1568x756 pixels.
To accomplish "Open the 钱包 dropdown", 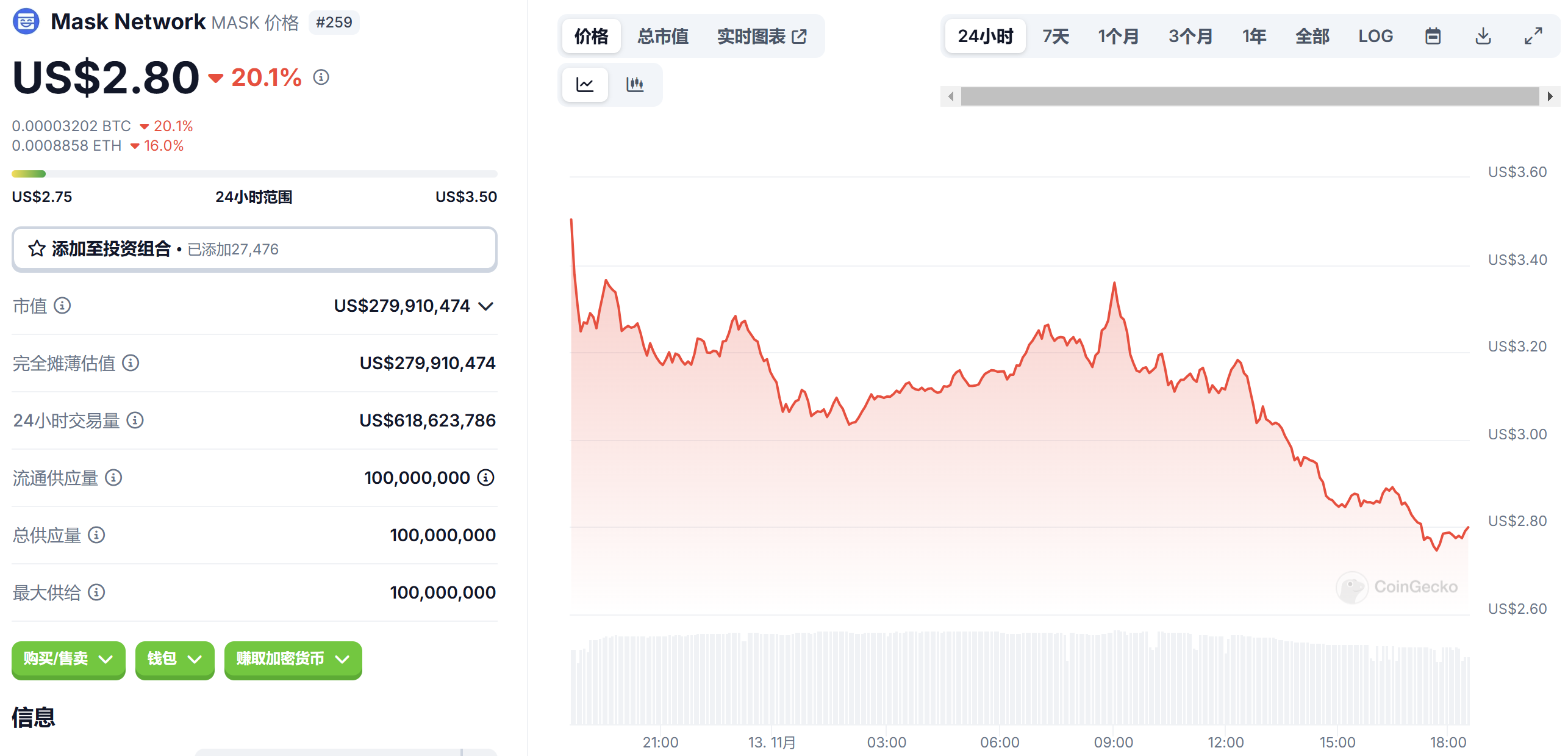I will click(174, 658).
